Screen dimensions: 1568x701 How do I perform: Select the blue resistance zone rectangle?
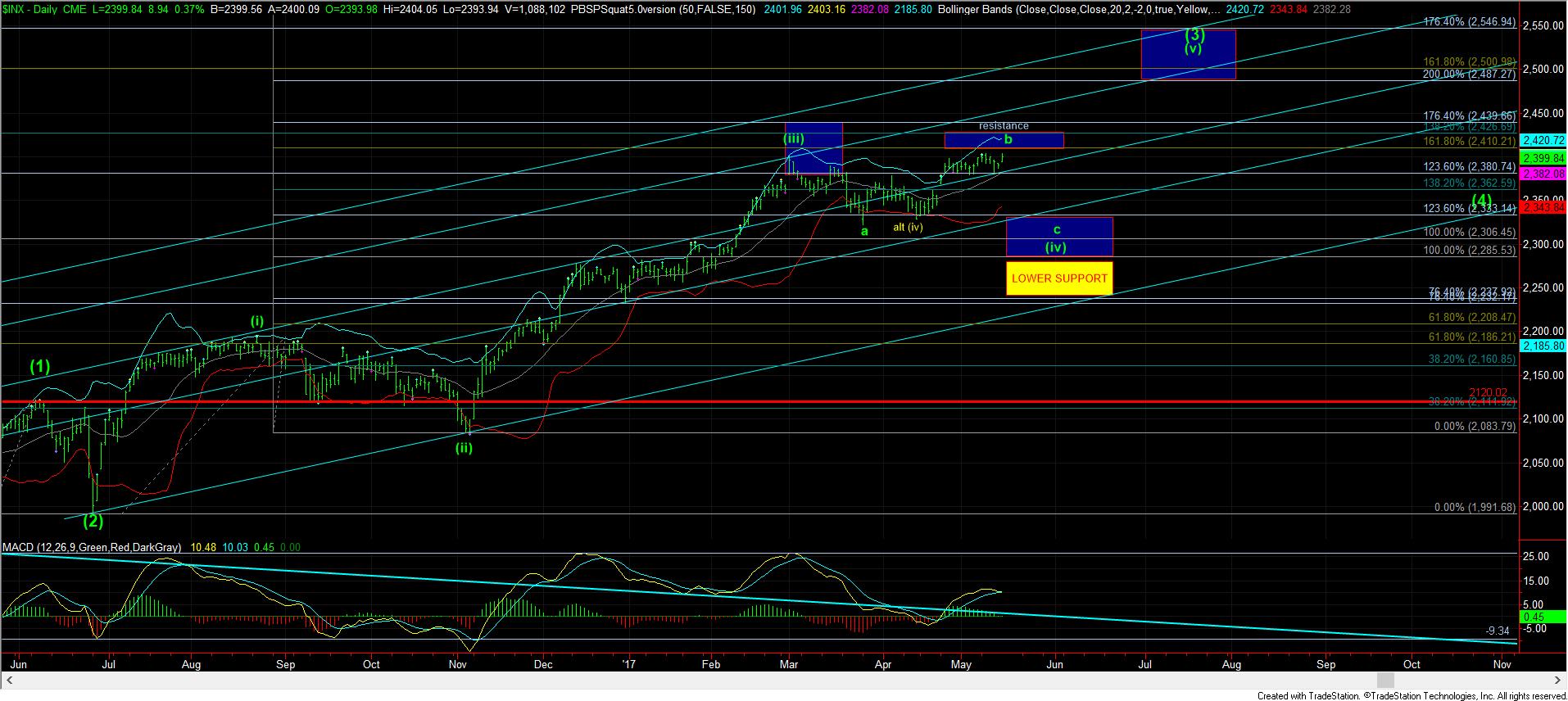click(x=1004, y=140)
